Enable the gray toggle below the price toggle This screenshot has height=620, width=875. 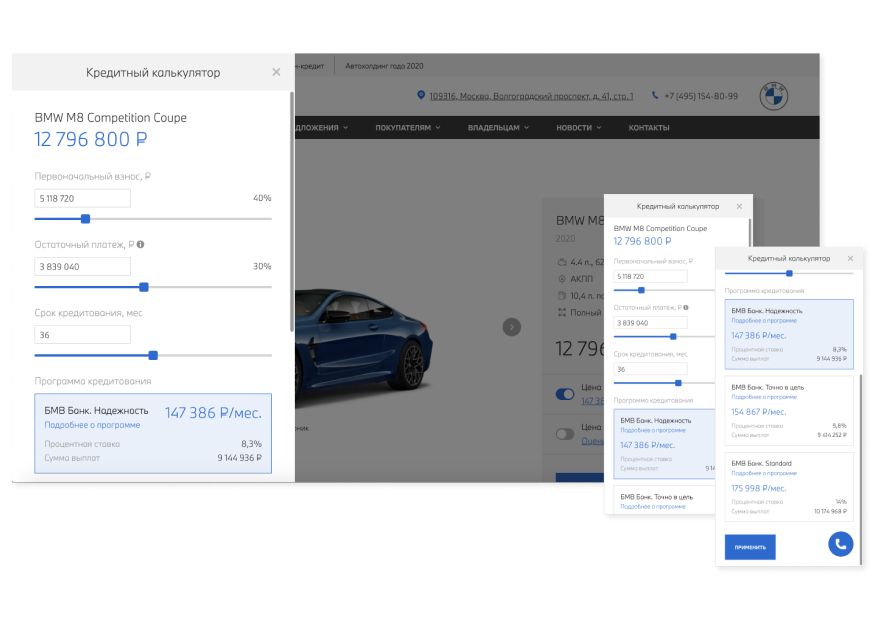click(565, 434)
